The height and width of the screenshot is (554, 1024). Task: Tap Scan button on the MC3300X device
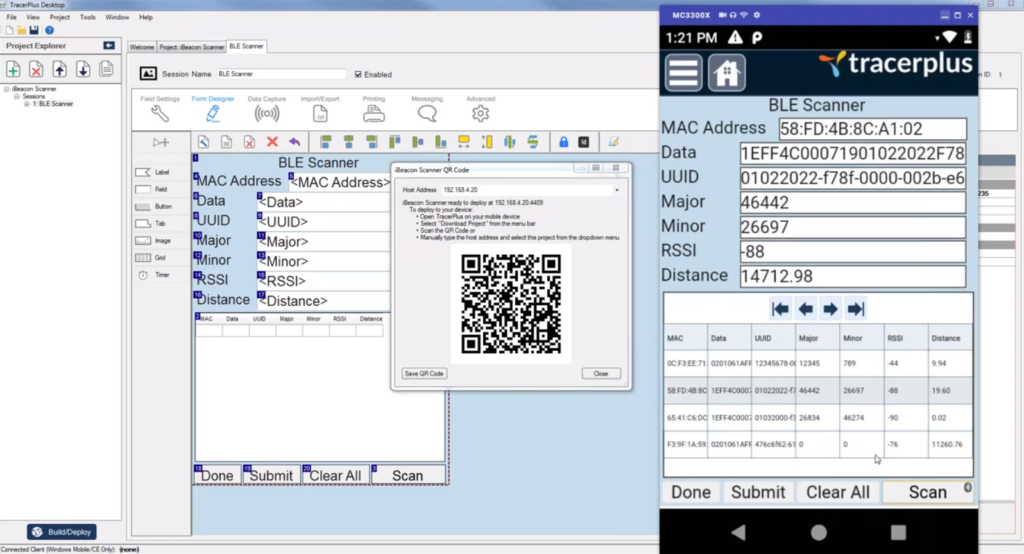[927, 492]
